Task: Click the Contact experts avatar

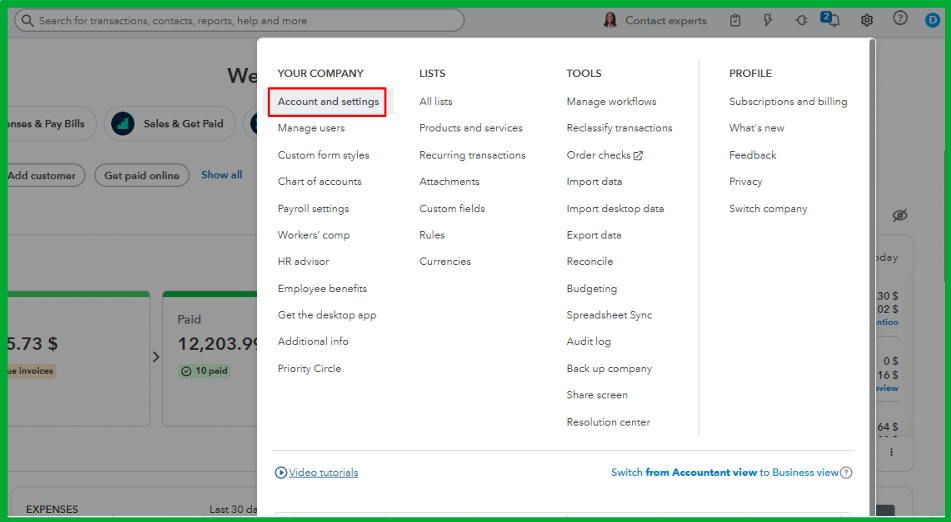Action: 610,20
